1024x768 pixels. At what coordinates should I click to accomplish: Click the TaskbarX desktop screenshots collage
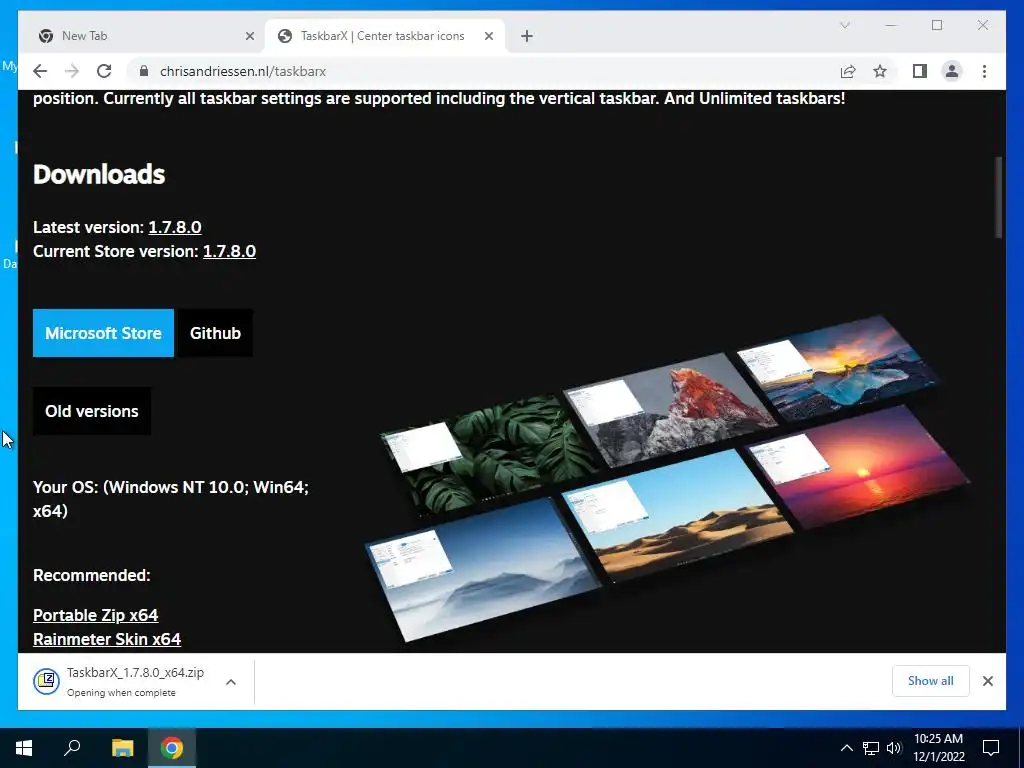(667, 479)
